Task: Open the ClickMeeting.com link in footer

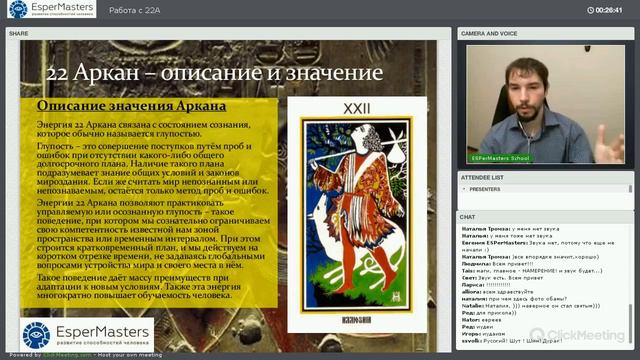Action: (67, 355)
